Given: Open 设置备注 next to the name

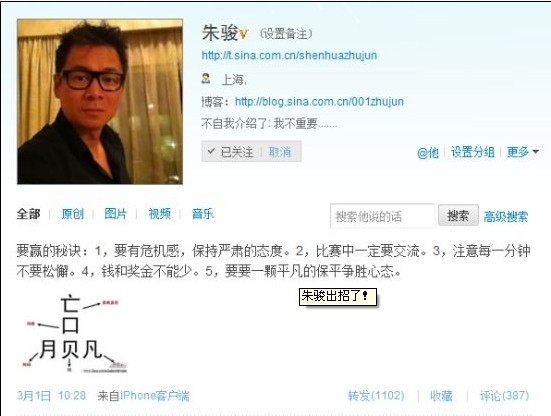Looking at the screenshot, I should (286, 34).
